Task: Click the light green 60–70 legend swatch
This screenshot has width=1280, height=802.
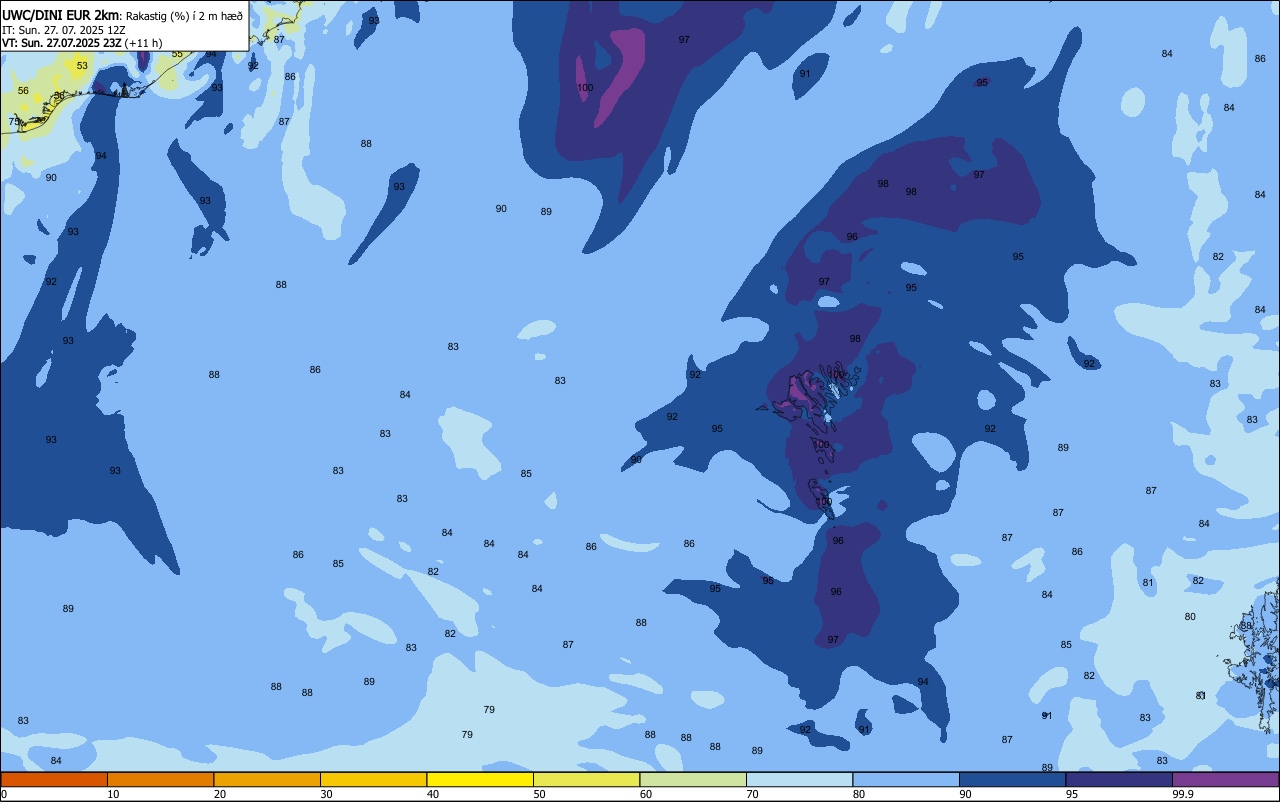Action: pos(693,779)
